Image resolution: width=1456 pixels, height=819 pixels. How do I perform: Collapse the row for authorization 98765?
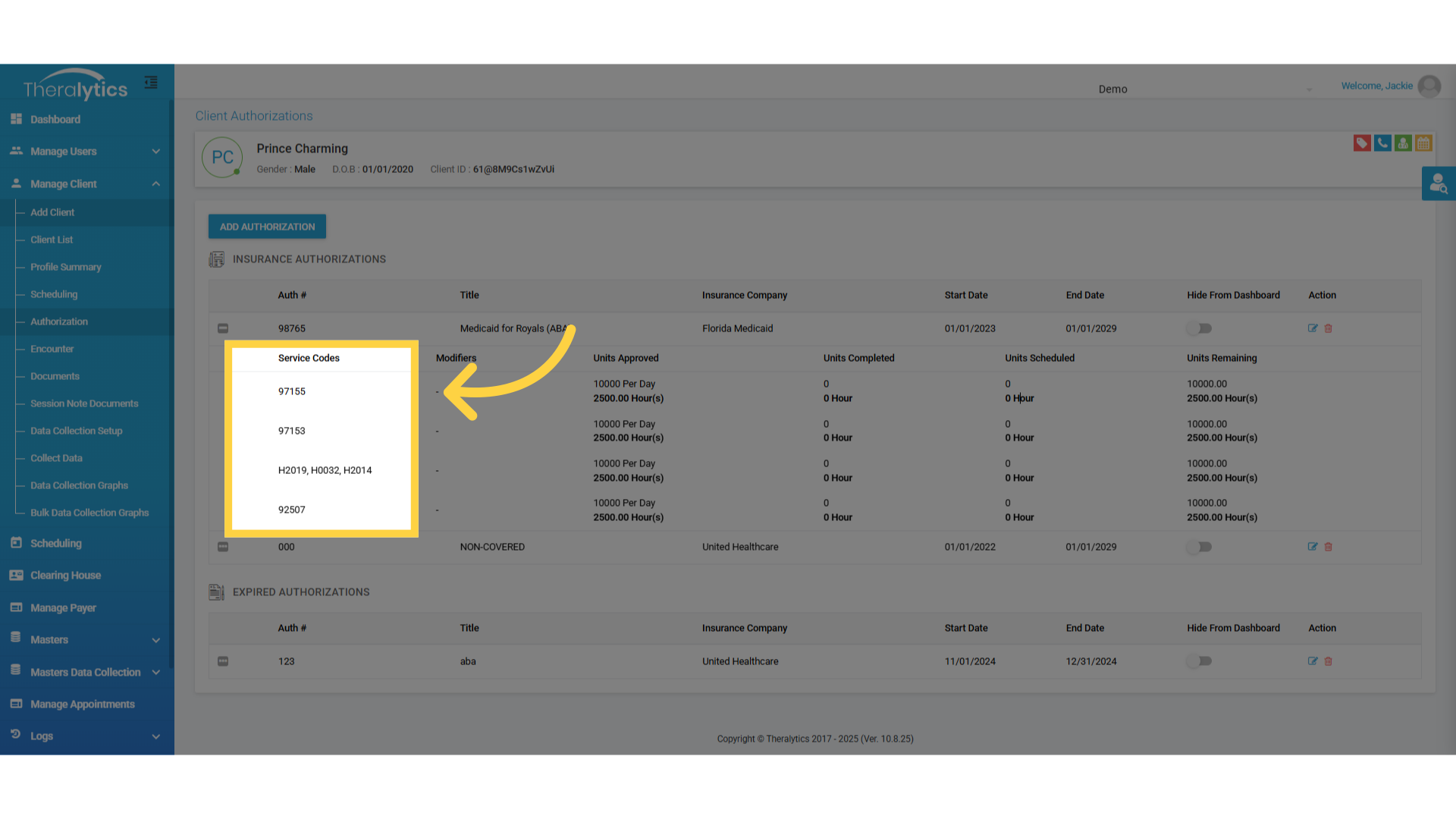click(x=223, y=328)
